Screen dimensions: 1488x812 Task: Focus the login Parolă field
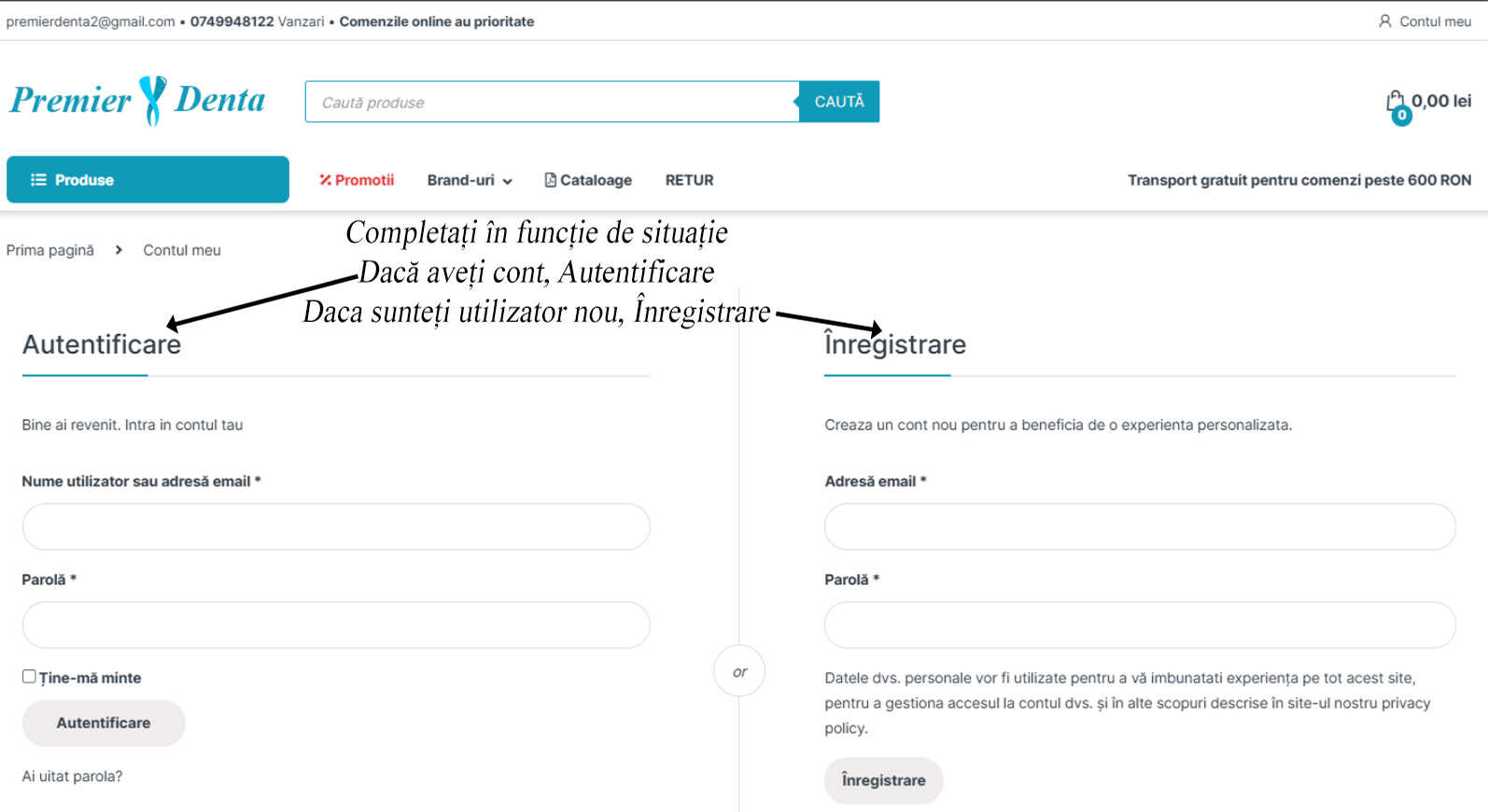[336, 624]
